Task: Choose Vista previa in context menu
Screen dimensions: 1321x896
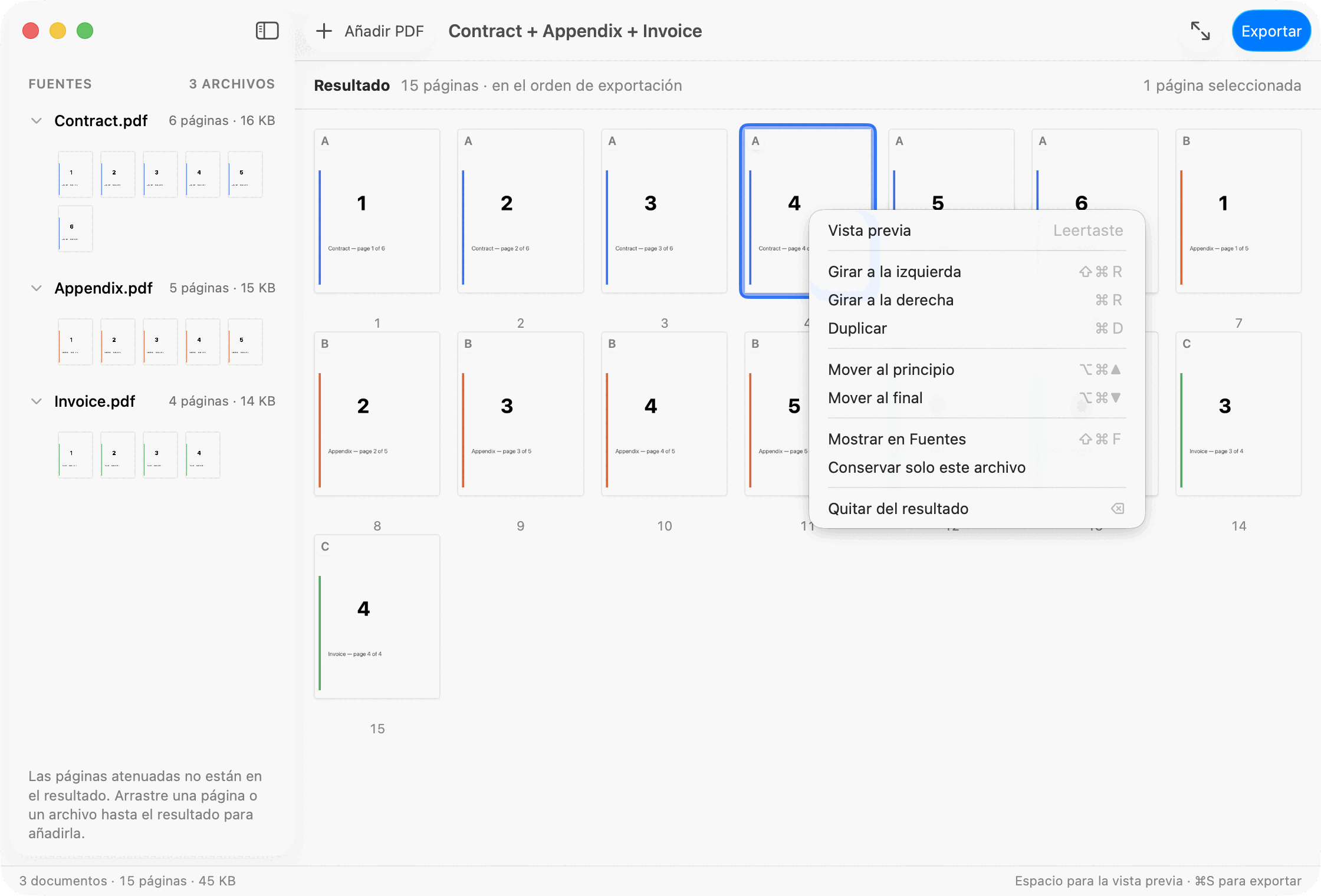Action: [x=977, y=230]
